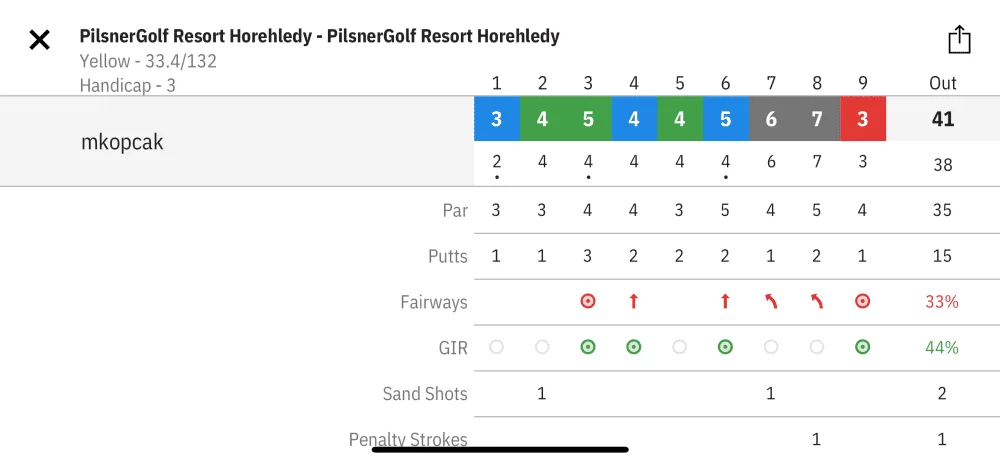This screenshot has height=462, width=1000.
Task: Click the Out total score 41
Action: 943,119
